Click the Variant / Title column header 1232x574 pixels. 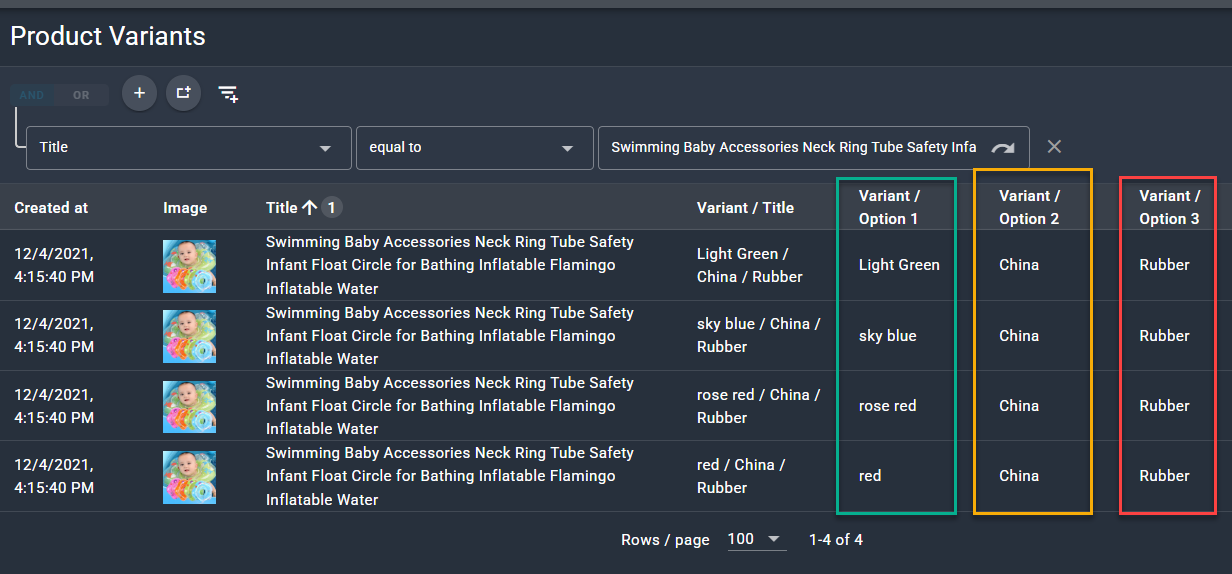745,208
